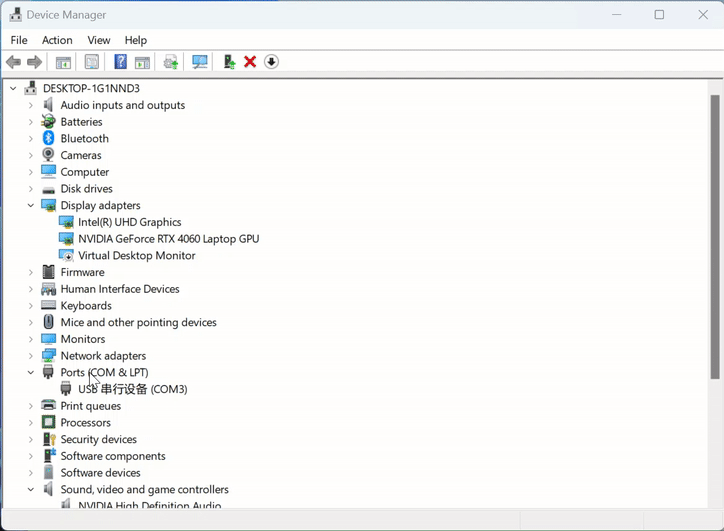The height and width of the screenshot is (531, 724).
Task: Select the Disk drives label
Action: click(x=86, y=188)
